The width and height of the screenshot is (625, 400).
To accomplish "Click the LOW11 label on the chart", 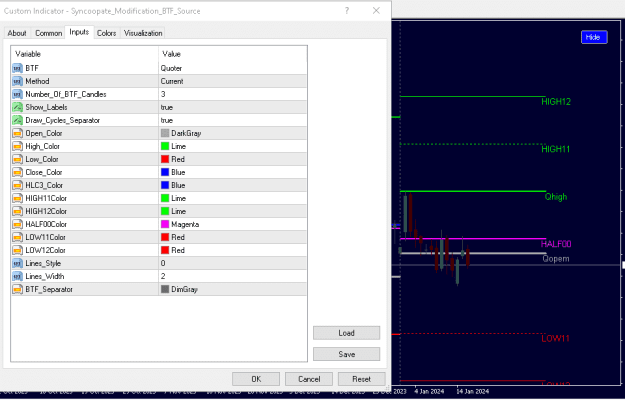I will point(555,339).
